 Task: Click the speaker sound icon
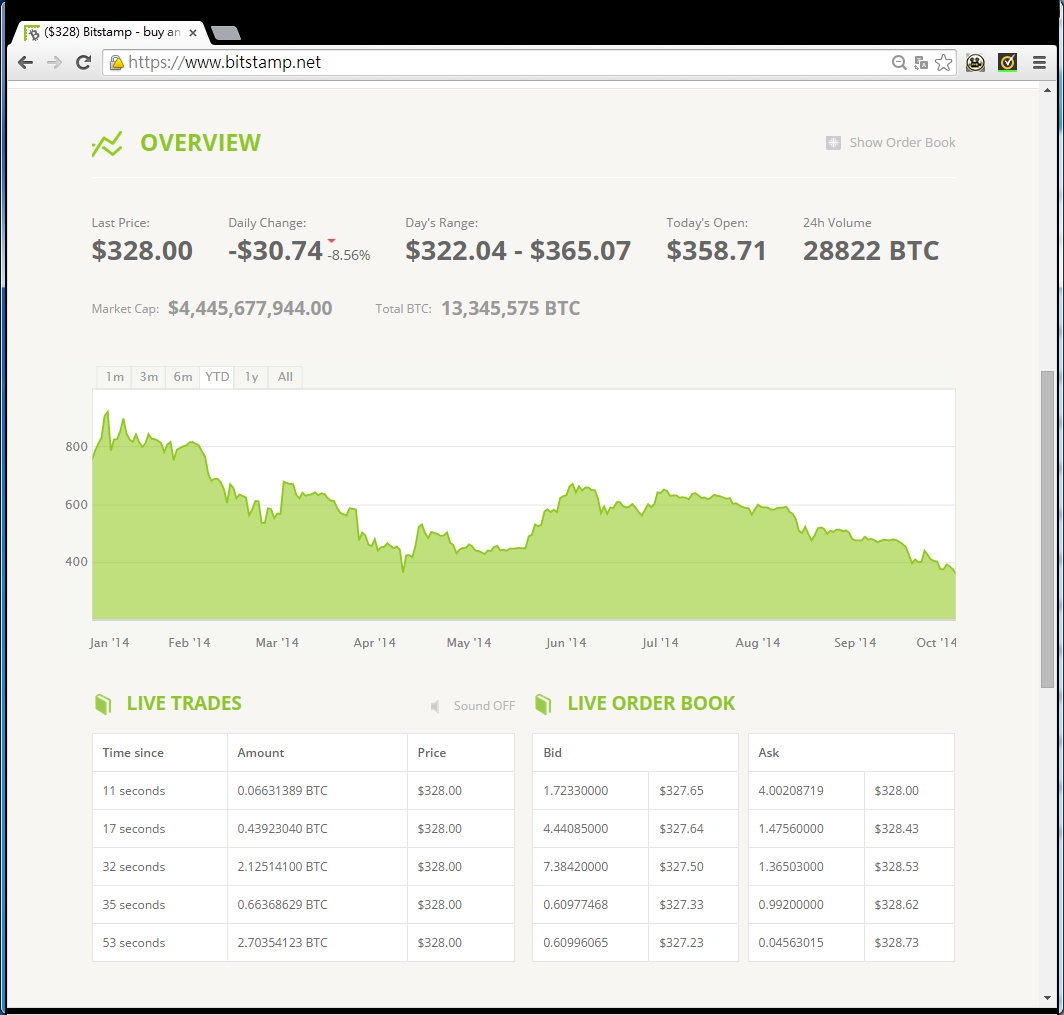point(435,706)
